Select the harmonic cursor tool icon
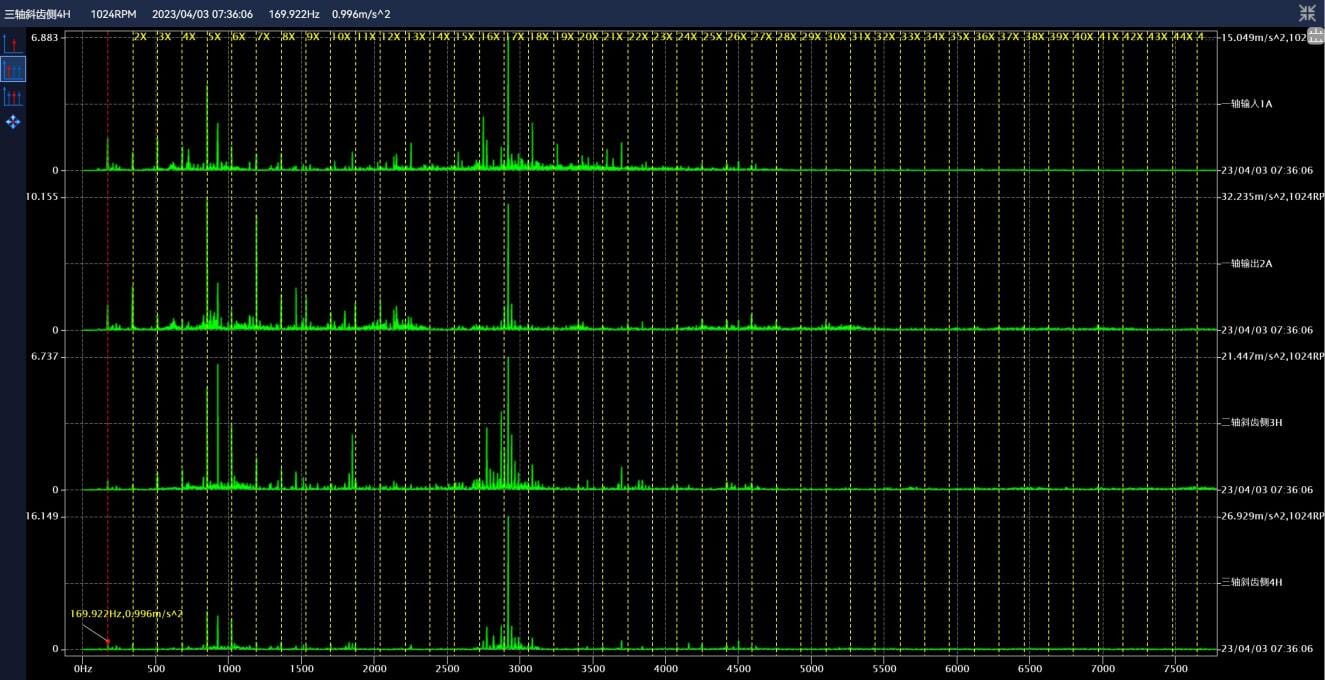The height and width of the screenshot is (680, 1325). click(13, 70)
